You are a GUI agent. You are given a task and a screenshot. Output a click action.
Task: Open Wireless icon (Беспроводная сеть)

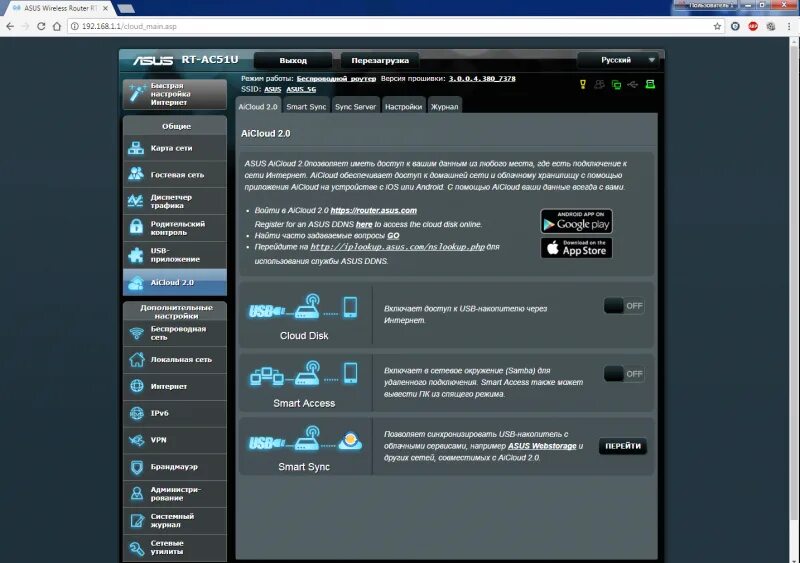click(x=136, y=333)
